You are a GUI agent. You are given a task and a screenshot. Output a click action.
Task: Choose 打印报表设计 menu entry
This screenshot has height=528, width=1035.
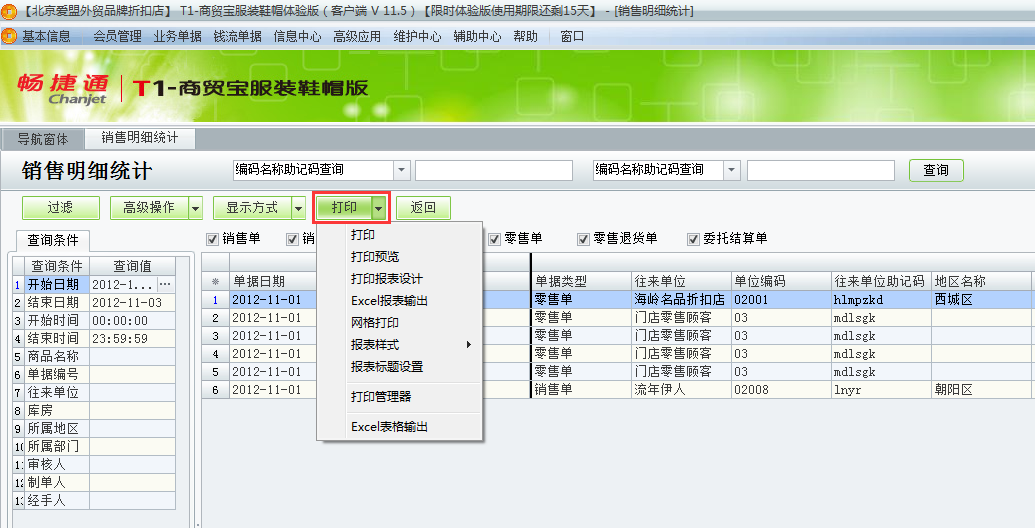tap(399, 279)
